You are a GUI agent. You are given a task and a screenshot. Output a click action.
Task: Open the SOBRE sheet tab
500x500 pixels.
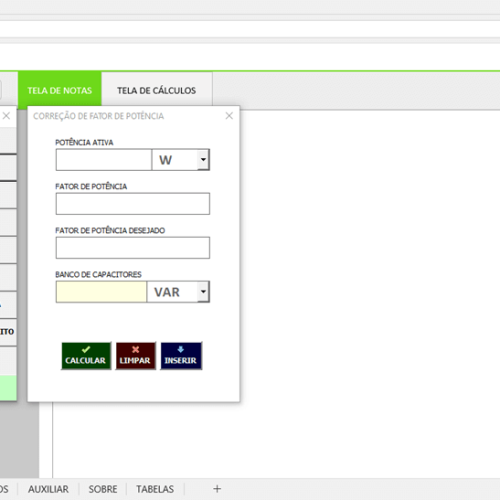[x=103, y=489]
